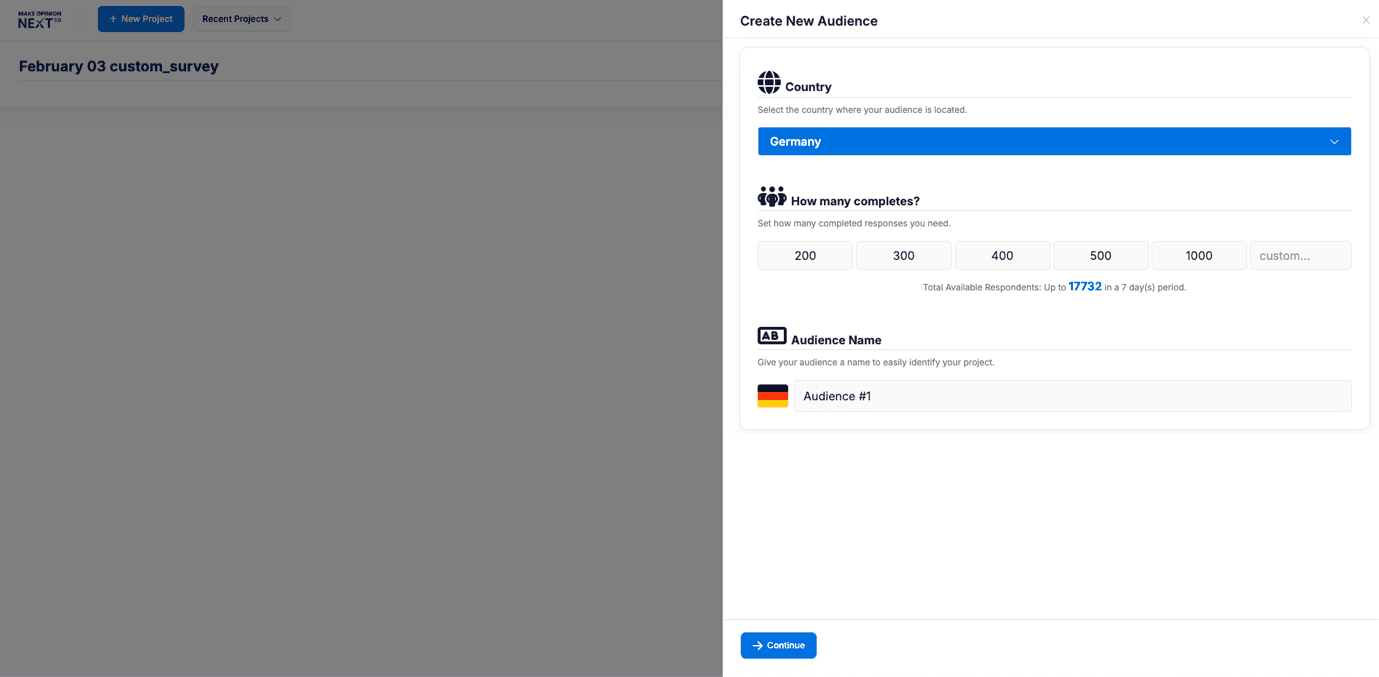
Task: Click the 17732 available respondents link
Action: 1085,286
